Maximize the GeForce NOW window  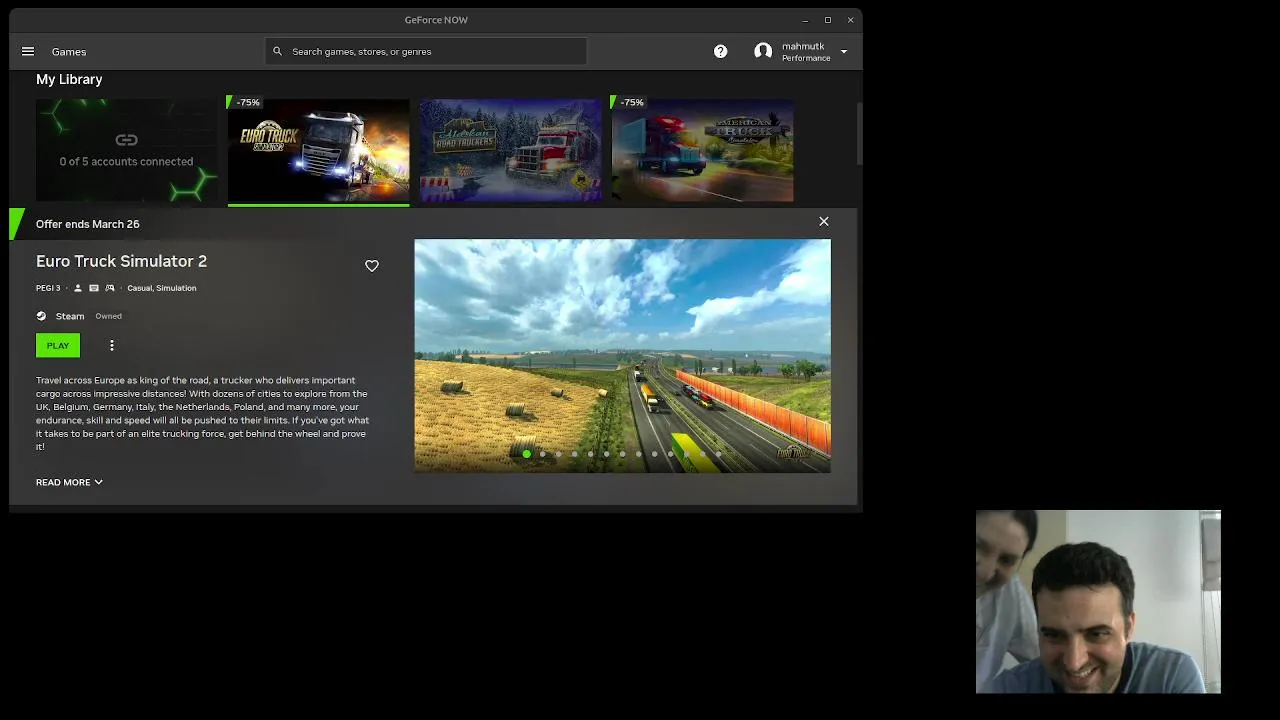[828, 20]
